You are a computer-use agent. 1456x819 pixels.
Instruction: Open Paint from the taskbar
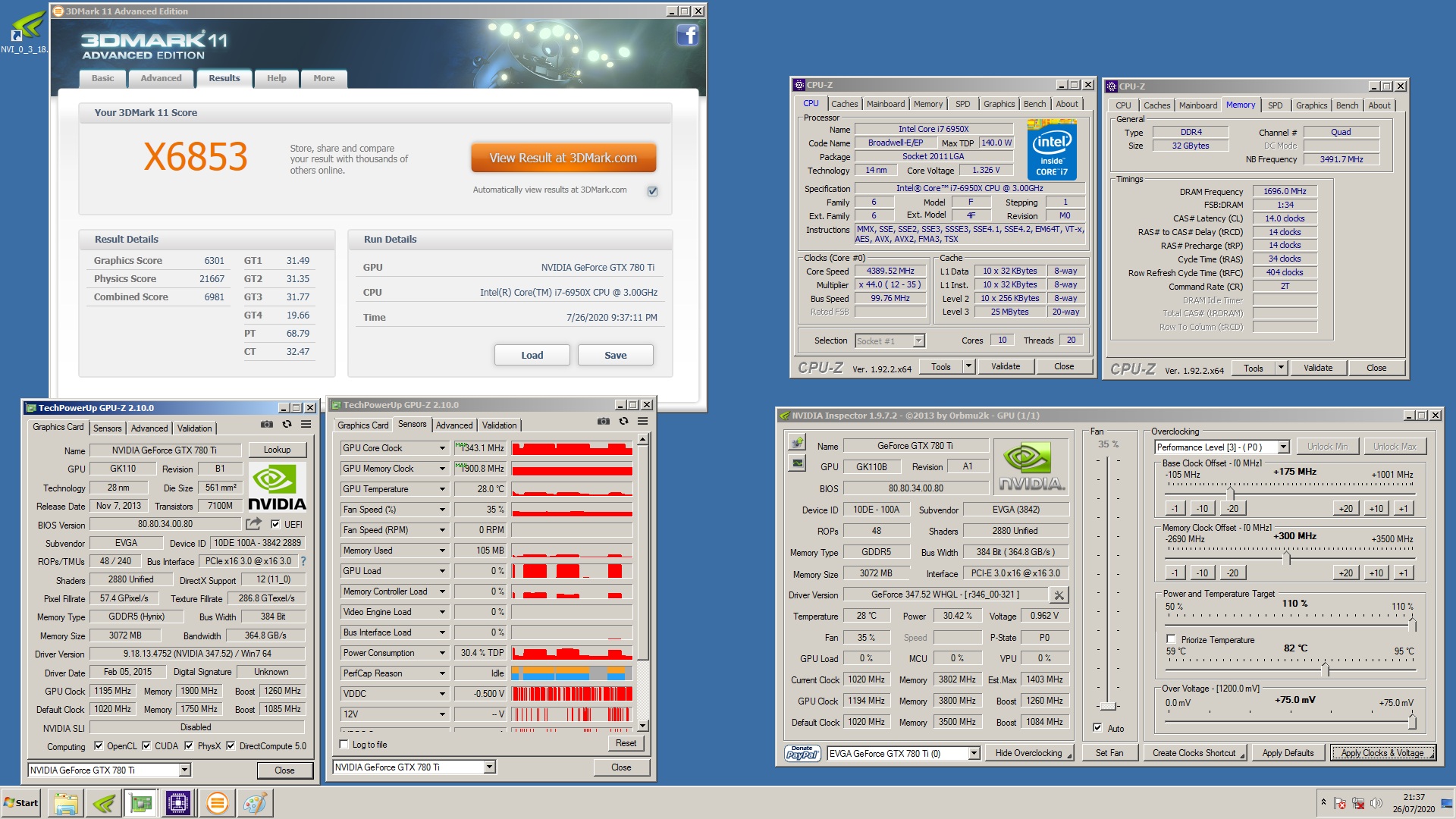pyautogui.click(x=255, y=803)
